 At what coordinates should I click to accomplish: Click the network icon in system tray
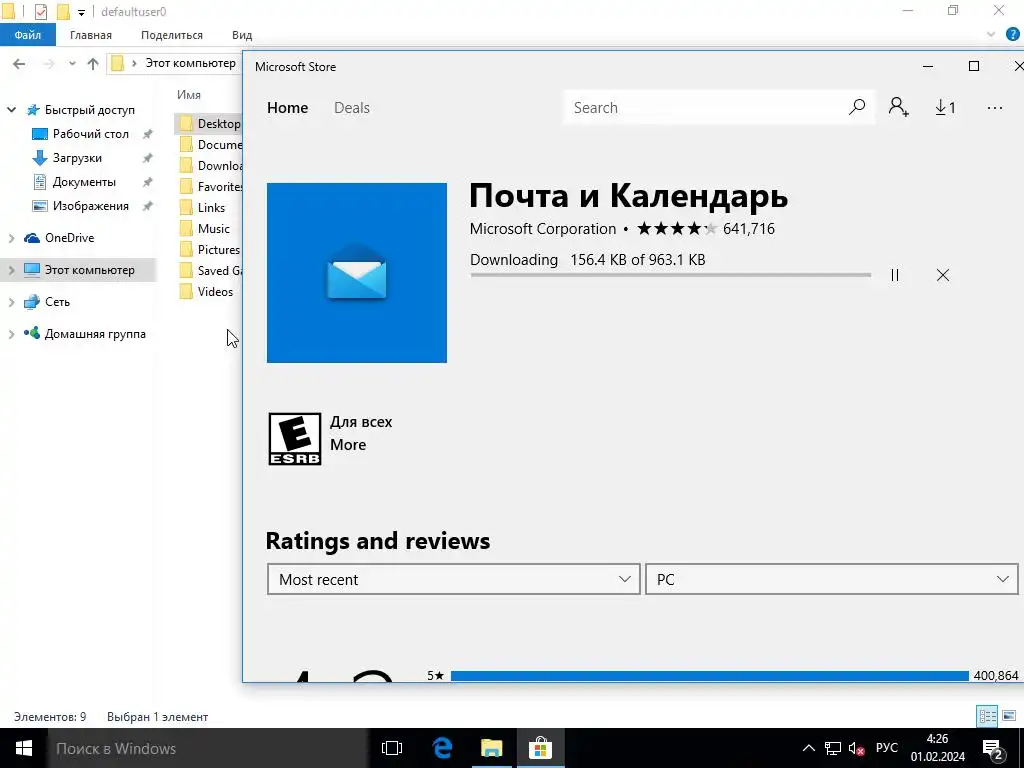[833, 748]
